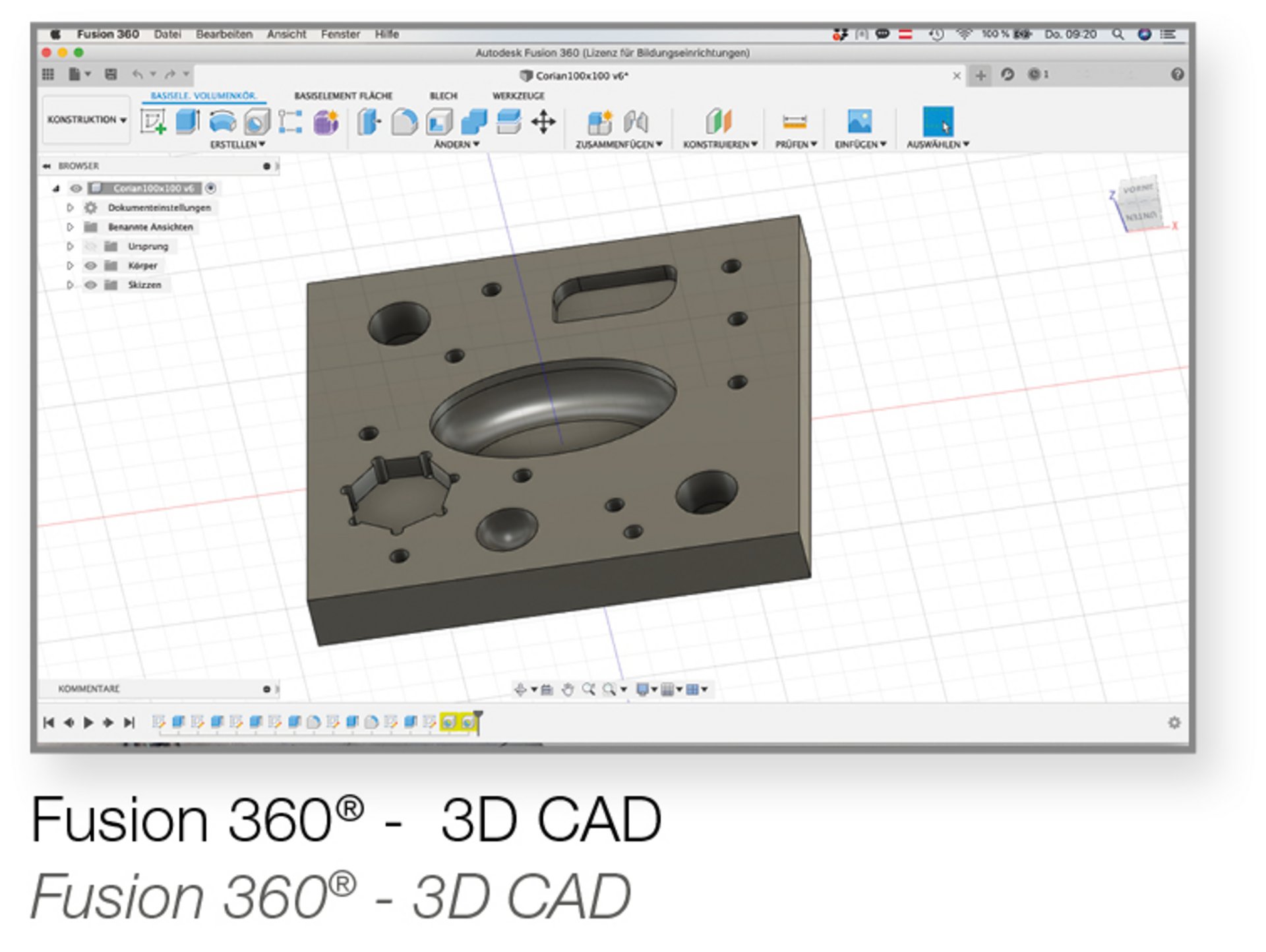The image size is (1266, 952).
Task: Hide the Körper folder with eye icon
Action: pos(91,266)
